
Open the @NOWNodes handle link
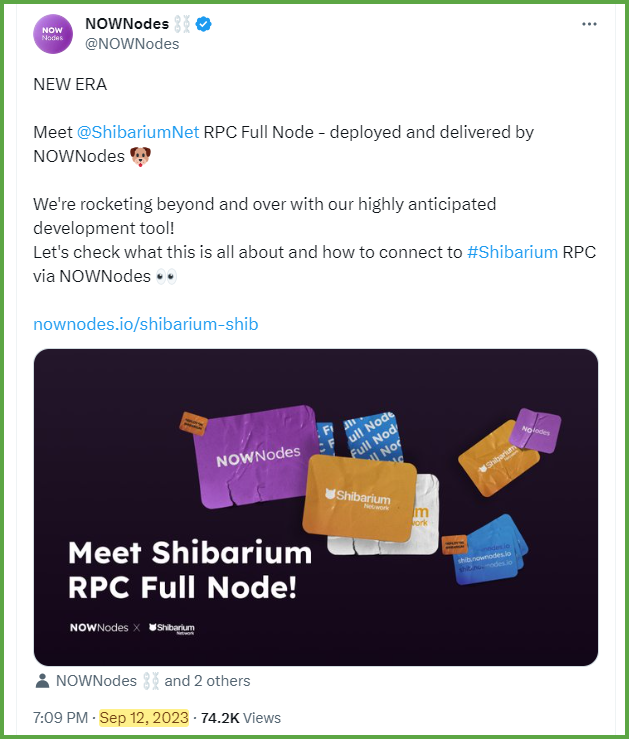tap(132, 44)
